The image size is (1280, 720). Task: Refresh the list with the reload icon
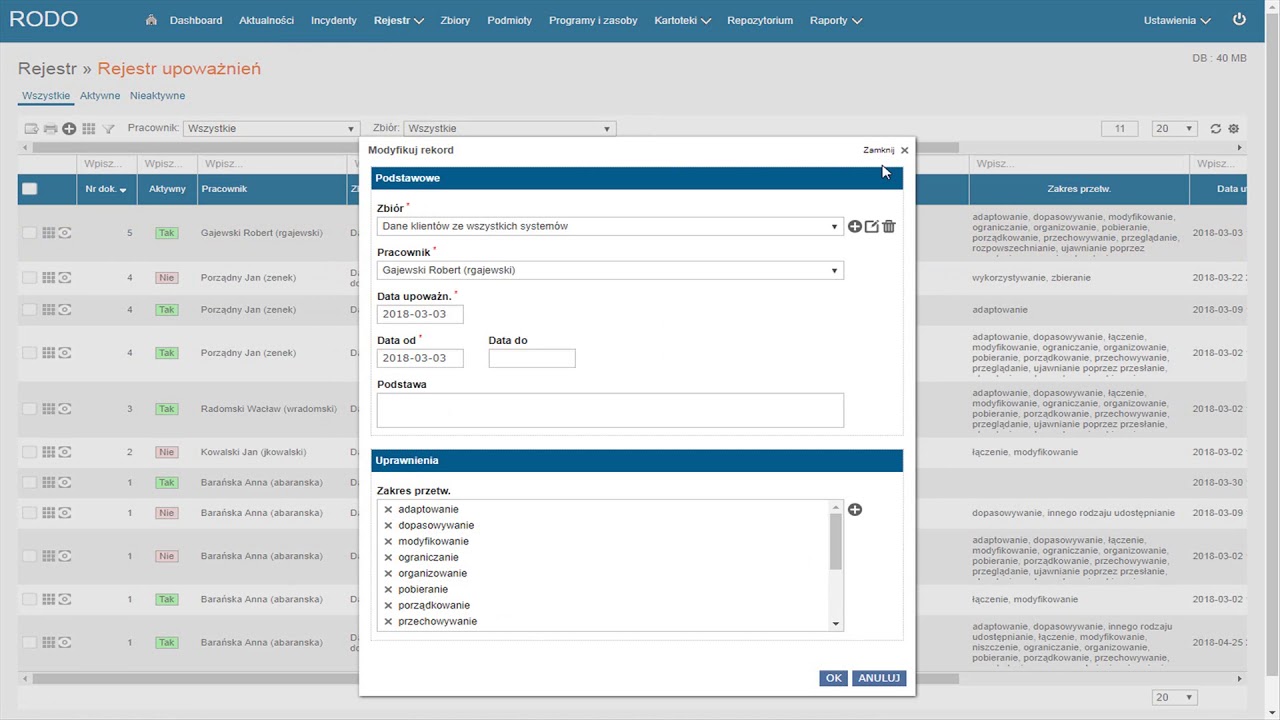(x=1216, y=129)
